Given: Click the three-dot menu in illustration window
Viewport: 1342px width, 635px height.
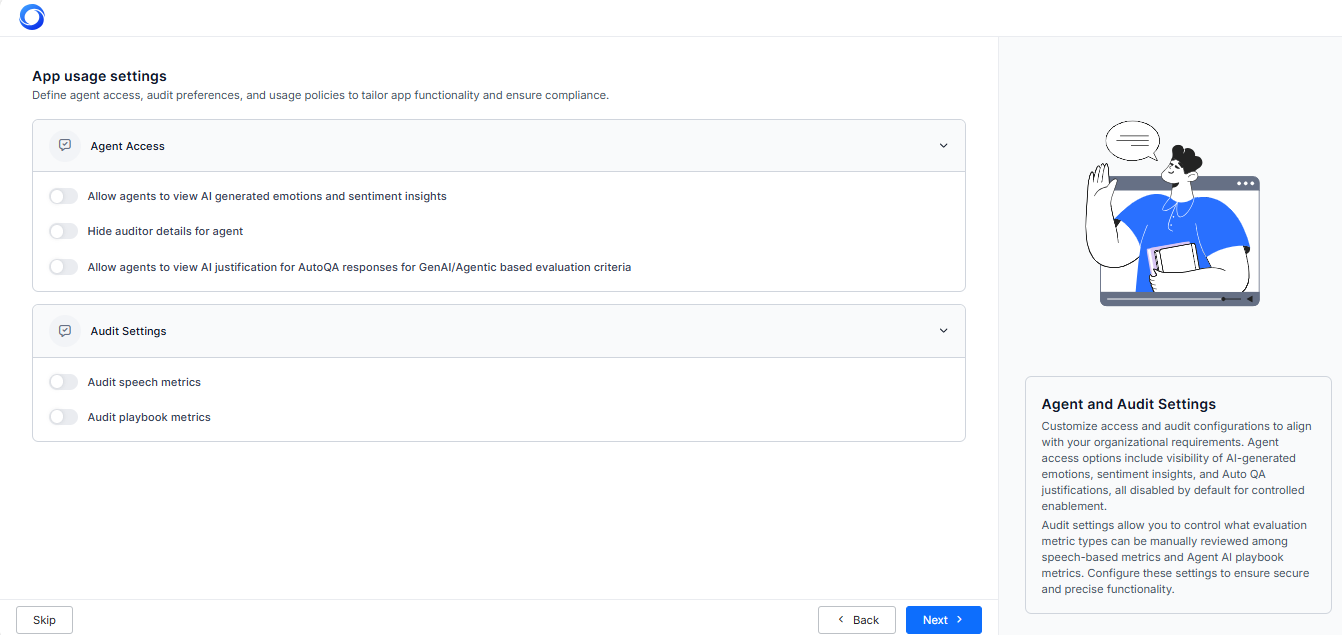Looking at the screenshot, I should coord(1245,184).
